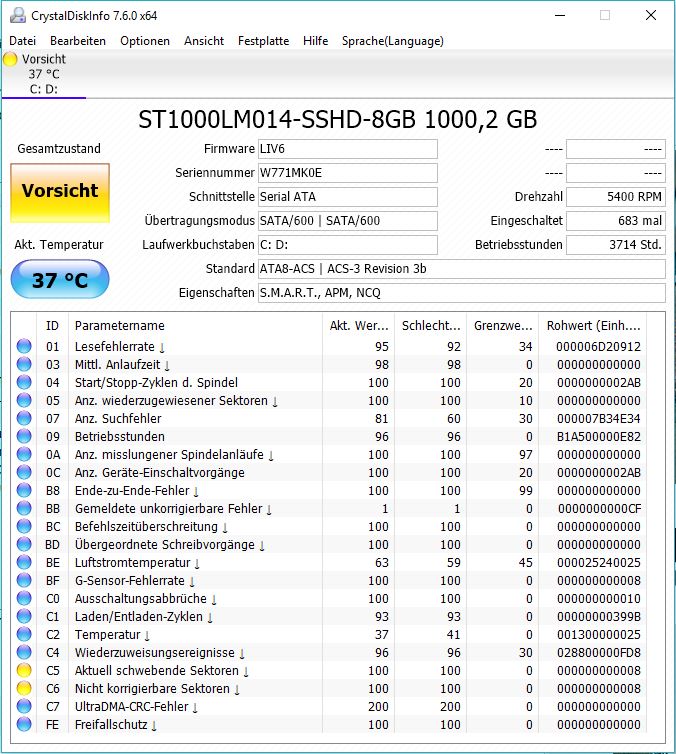Click raw value B1A500000E82
676x754 pixels.
pos(599,437)
